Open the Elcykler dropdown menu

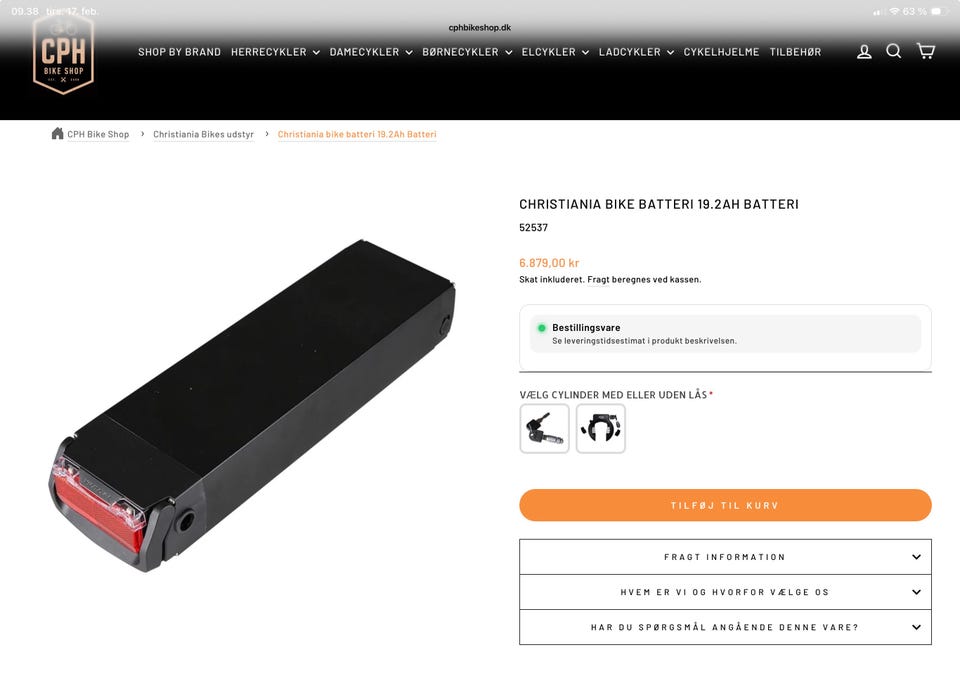pyautogui.click(x=555, y=52)
